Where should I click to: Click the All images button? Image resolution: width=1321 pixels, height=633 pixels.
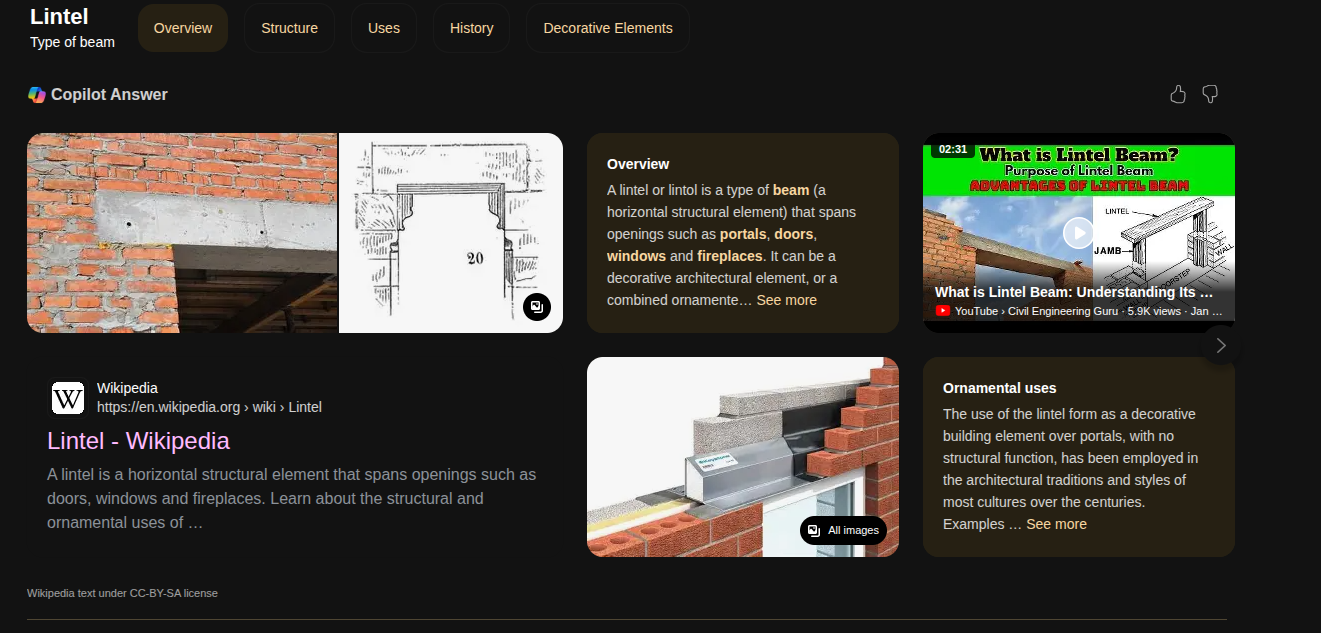click(843, 530)
